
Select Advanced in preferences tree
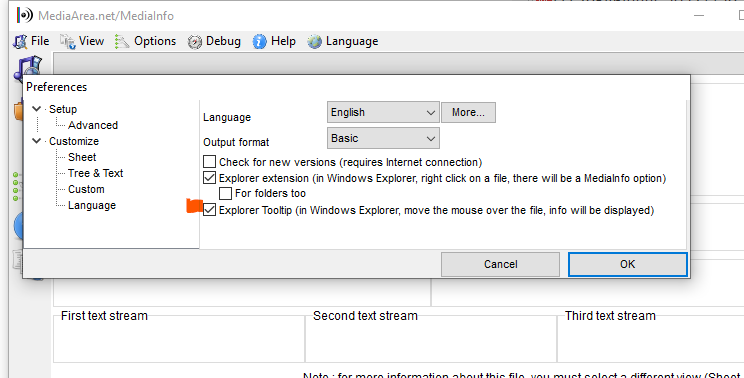click(93, 125)
